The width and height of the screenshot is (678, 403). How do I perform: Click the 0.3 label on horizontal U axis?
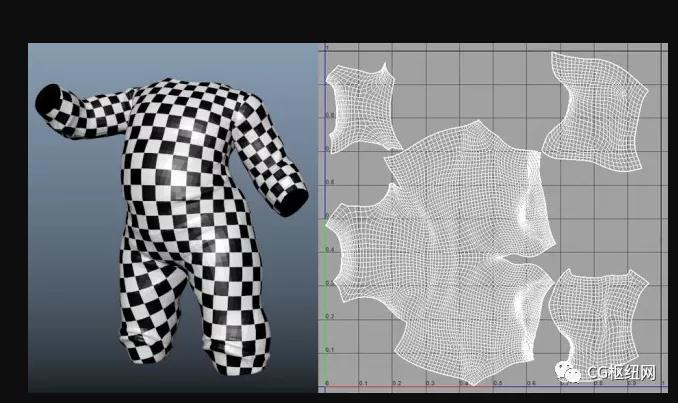click(x=430, y=384)
